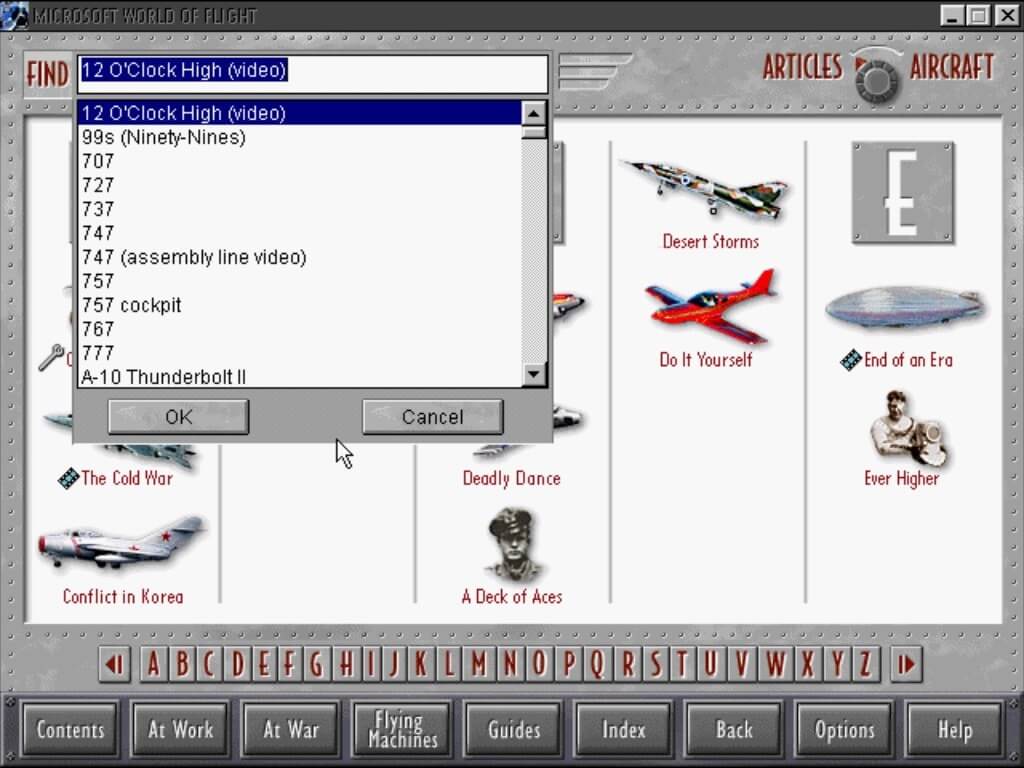Turn the Articles/Aircraft selector knob
This screenshot has height=768, width=1024.
[877, 80]
